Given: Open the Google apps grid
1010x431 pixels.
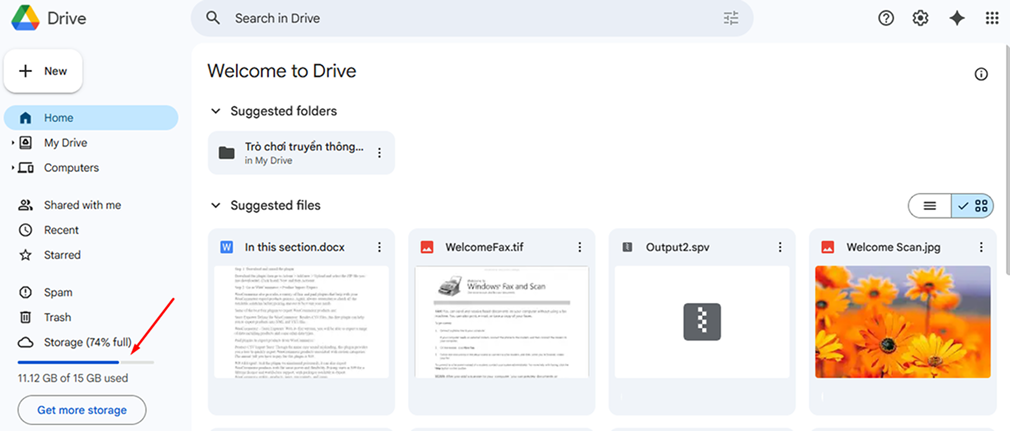Looking at the screenshot, I should [992, 18].
